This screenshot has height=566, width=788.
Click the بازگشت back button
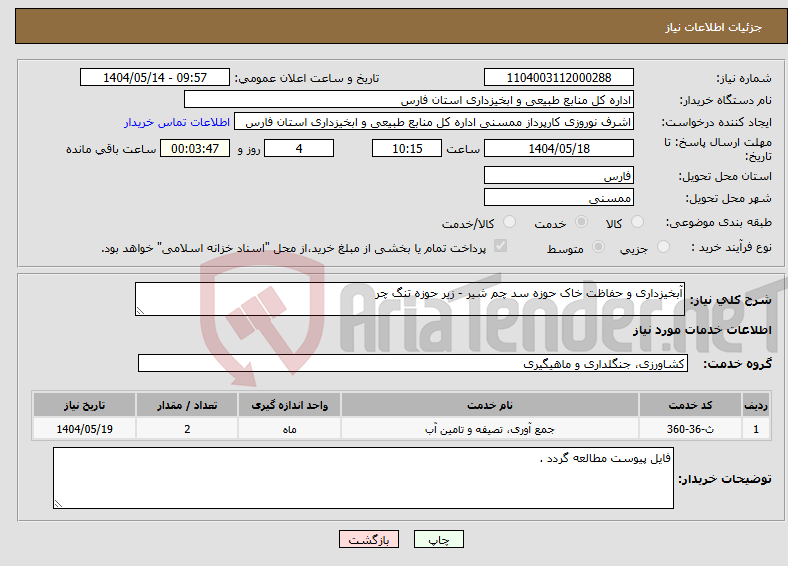click(x=369, y=539)
